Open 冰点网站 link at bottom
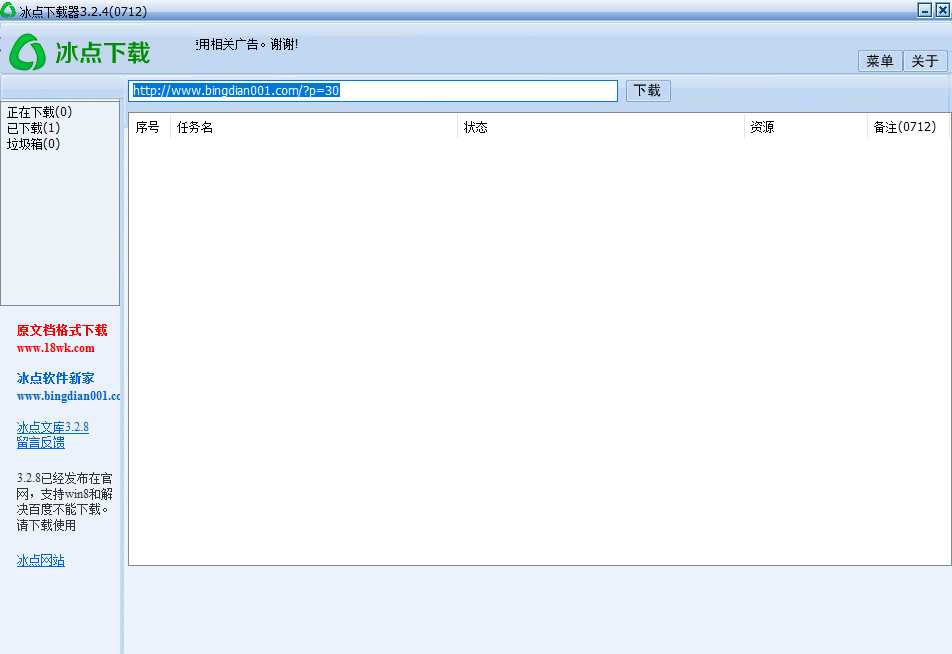 [41, 560]
